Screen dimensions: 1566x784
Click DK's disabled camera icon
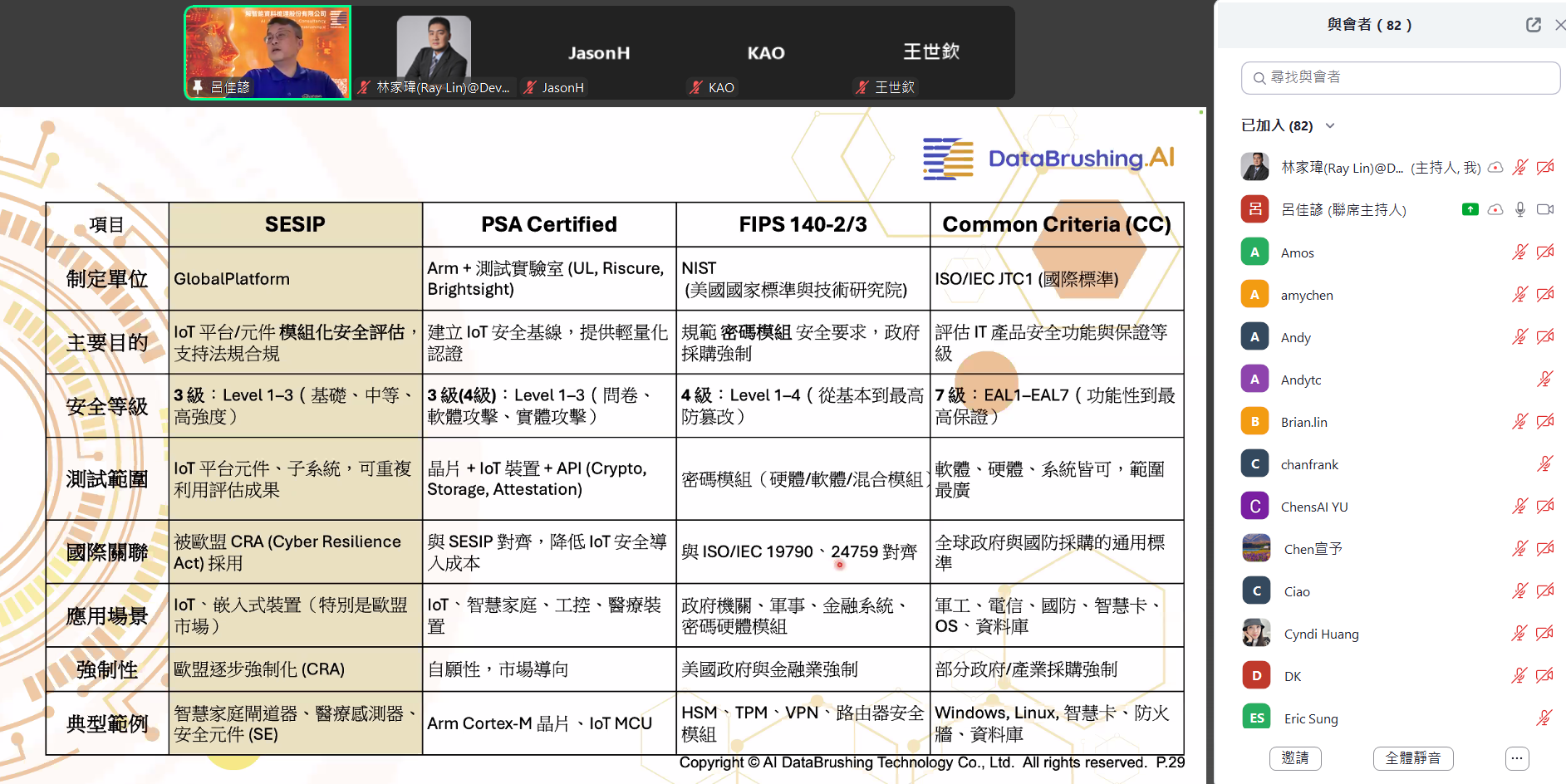[1544, 675]
